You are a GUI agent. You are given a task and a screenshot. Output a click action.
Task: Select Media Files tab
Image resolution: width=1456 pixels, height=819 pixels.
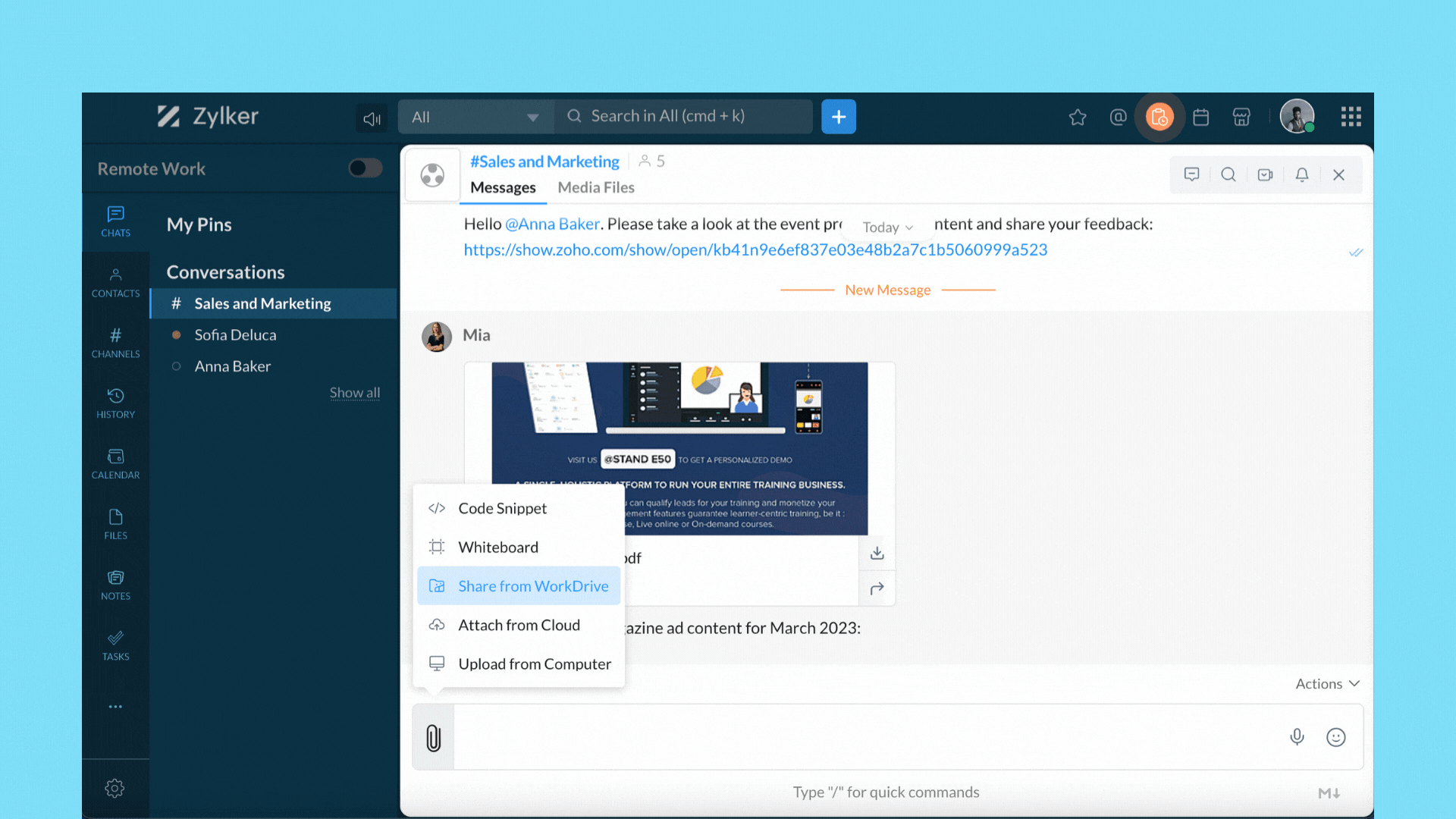596,187
